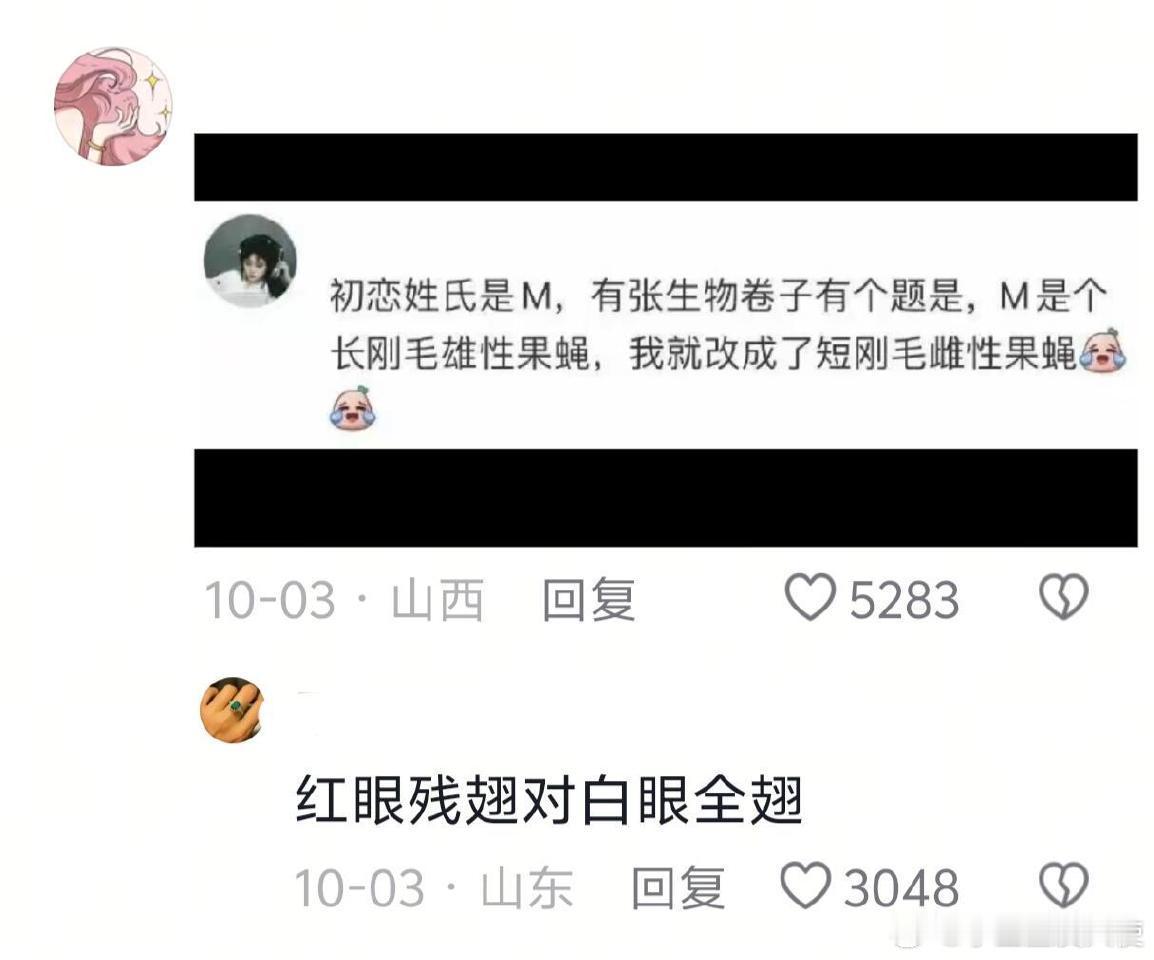Reply to the Shanxi comment (回复)
The height and width of the screenshot is (960, 1154).
click(589, 599)
